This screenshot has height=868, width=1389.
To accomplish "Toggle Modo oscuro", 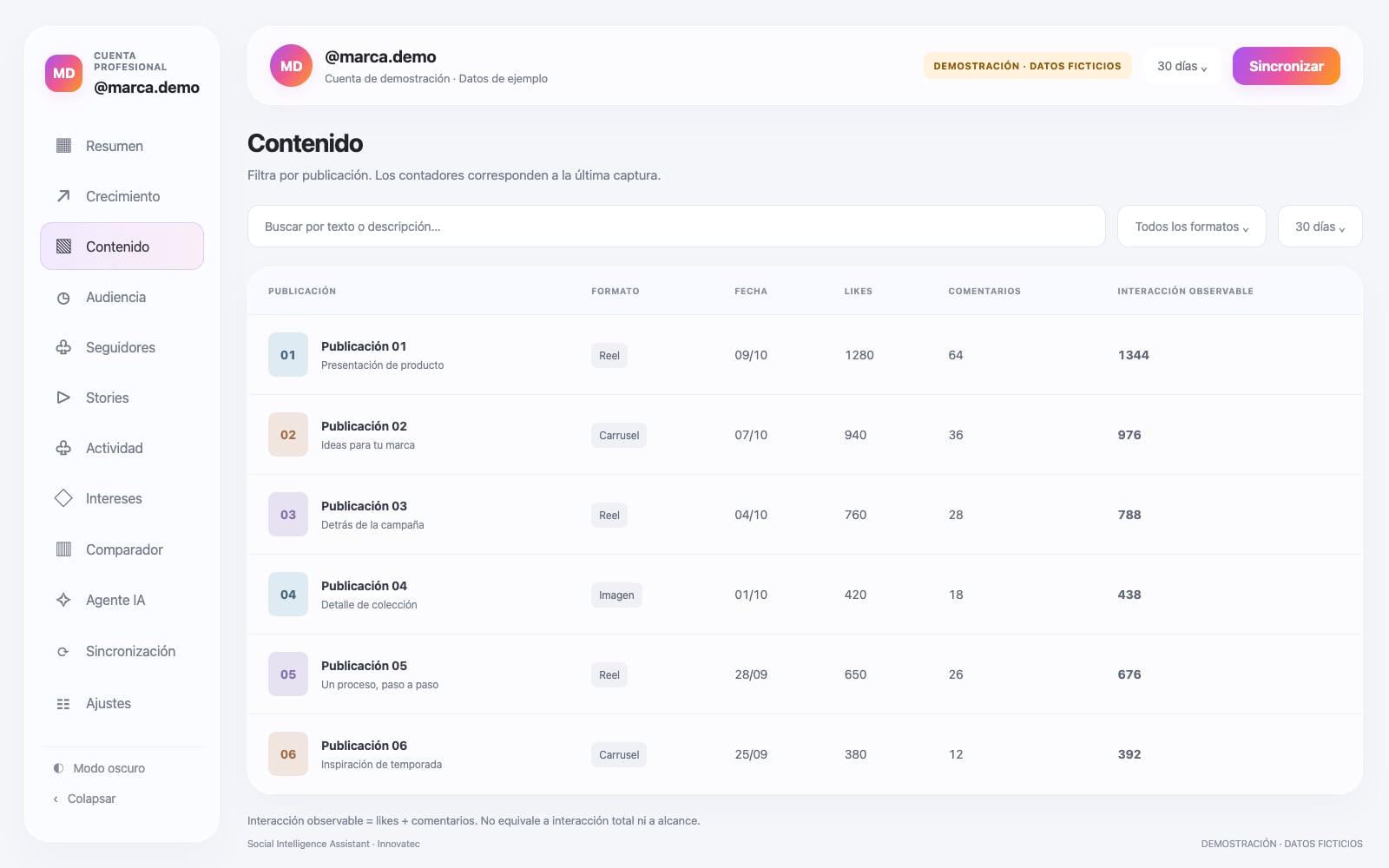I will pyautogui.click(x=99, y=768).
